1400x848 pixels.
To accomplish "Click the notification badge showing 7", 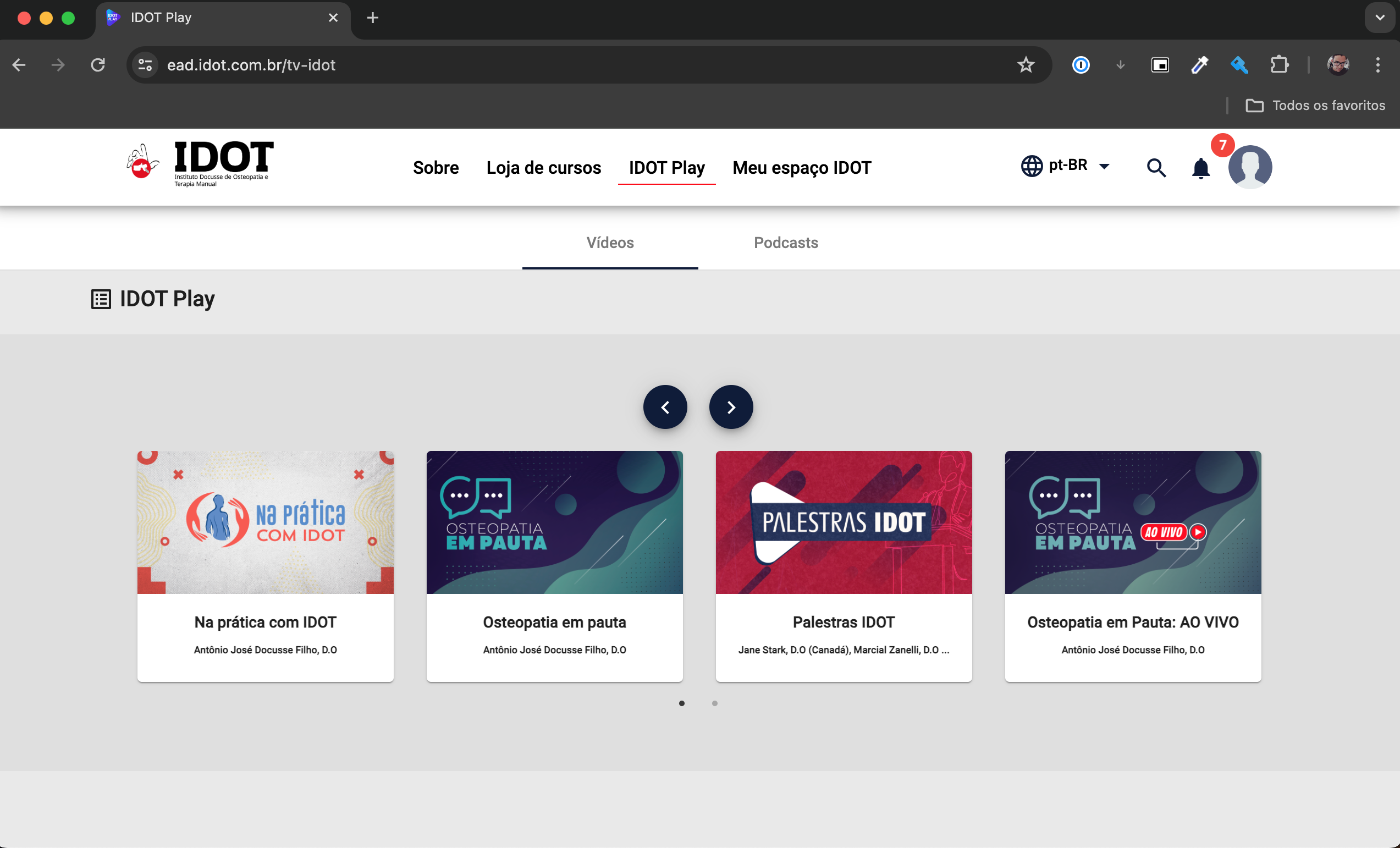I will (1223, 145).
